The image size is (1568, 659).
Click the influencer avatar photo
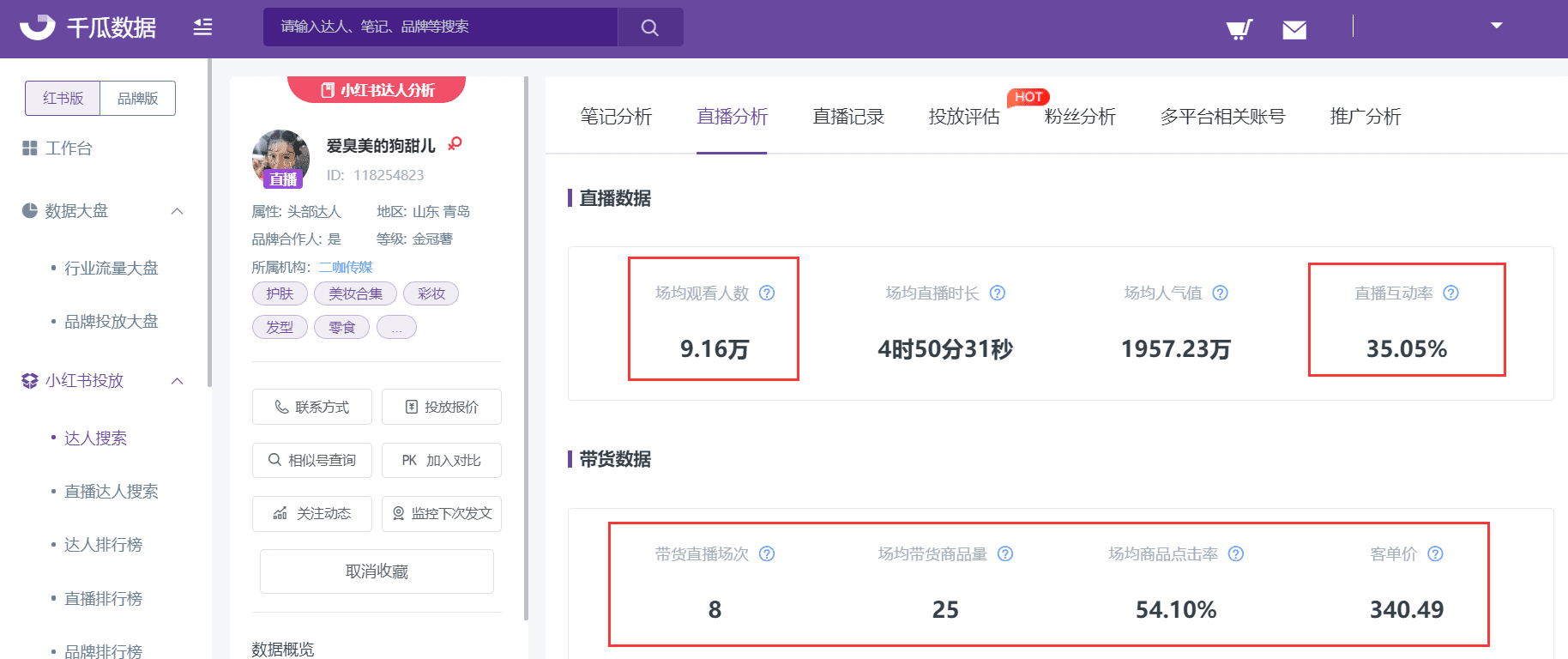click(280, 157)
